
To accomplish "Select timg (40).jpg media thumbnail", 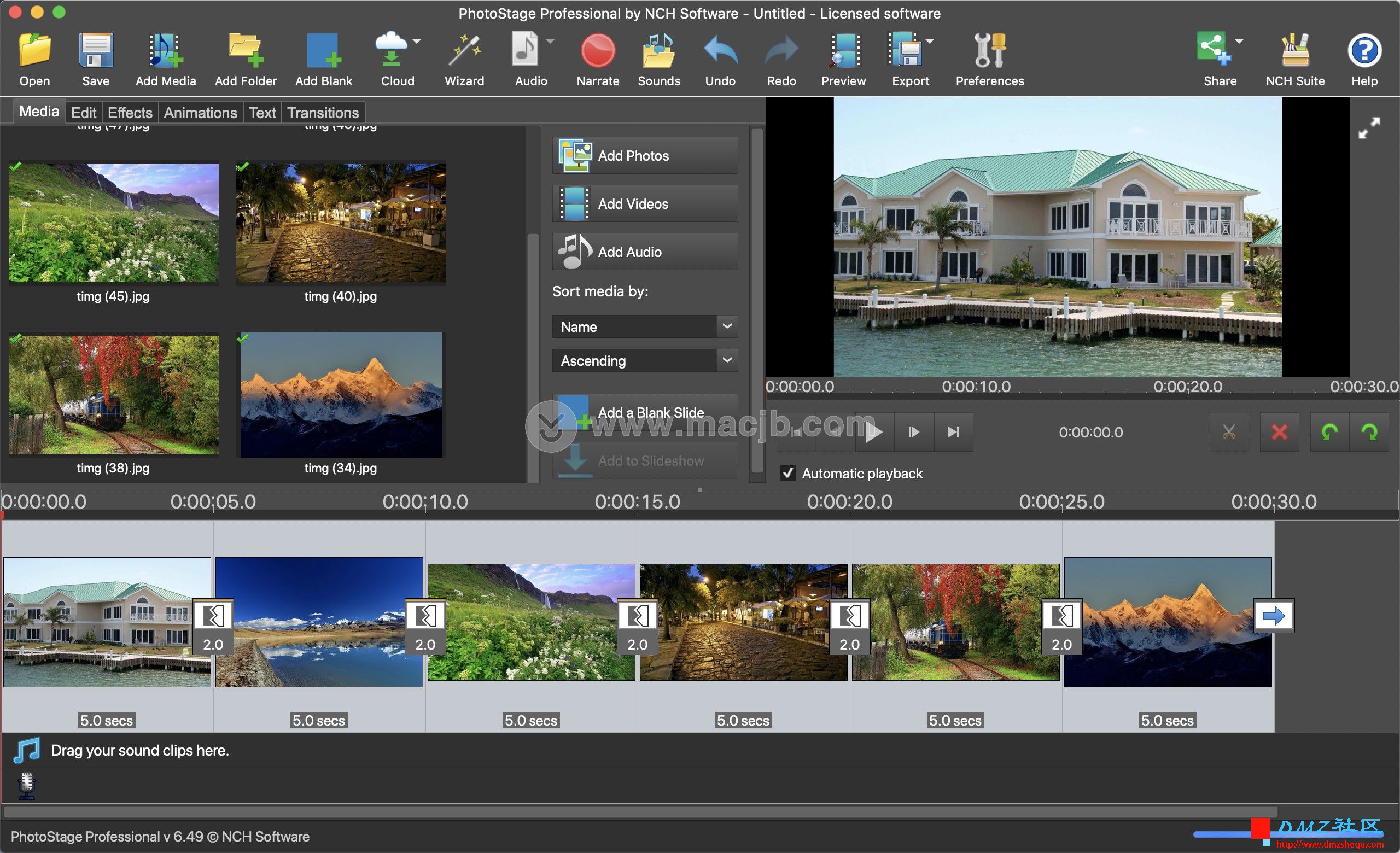I will click(x=341, y=223).
